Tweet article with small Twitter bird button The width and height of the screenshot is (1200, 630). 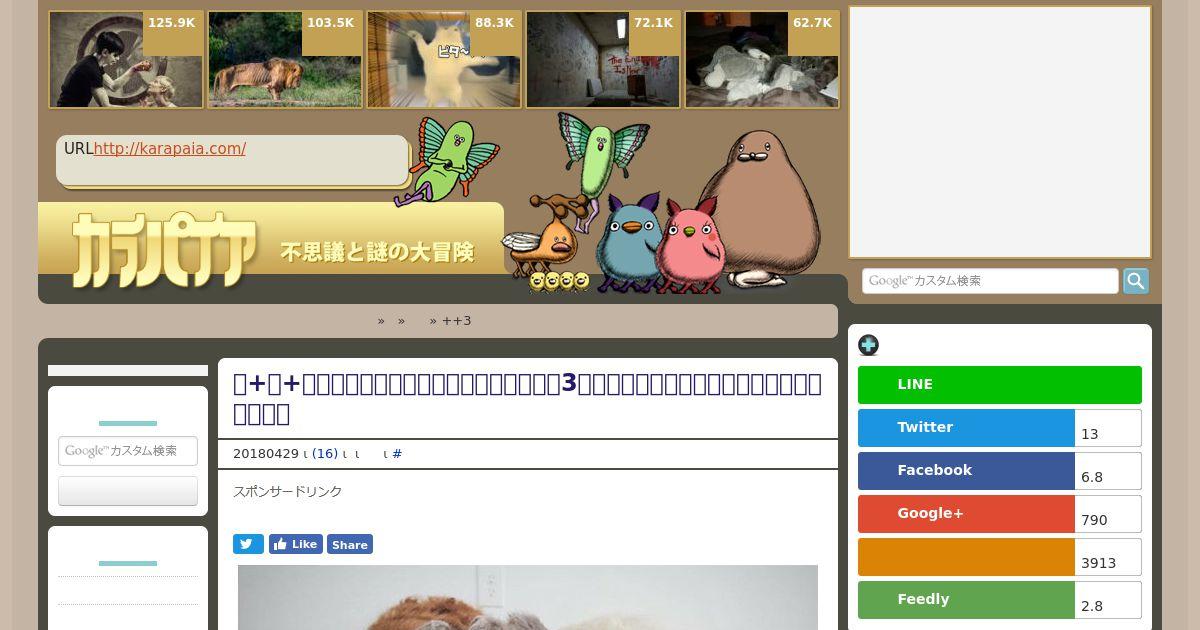[248, 544]
